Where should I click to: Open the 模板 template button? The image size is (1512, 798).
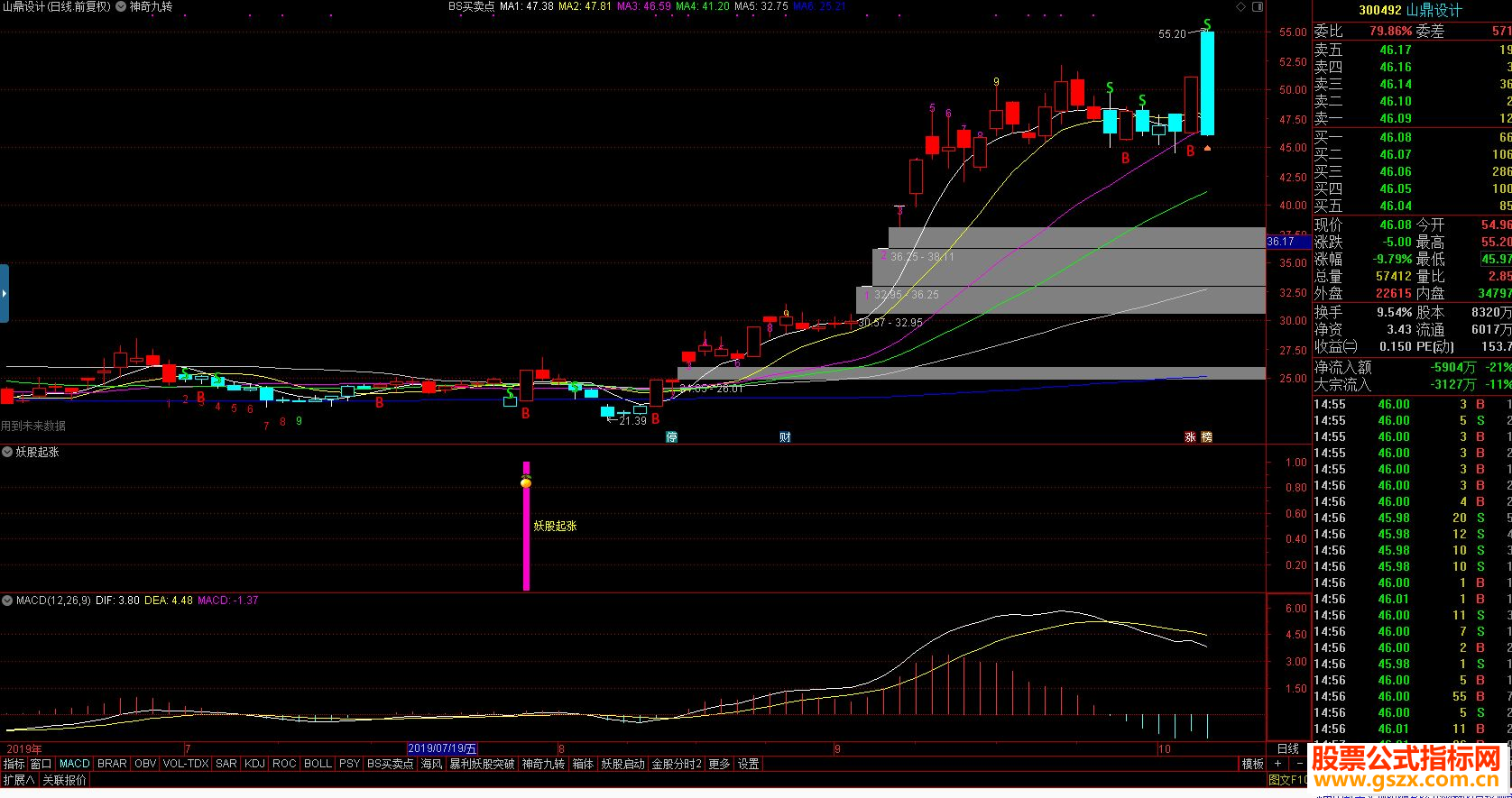pyautogui.click(x=1253, y=764)
